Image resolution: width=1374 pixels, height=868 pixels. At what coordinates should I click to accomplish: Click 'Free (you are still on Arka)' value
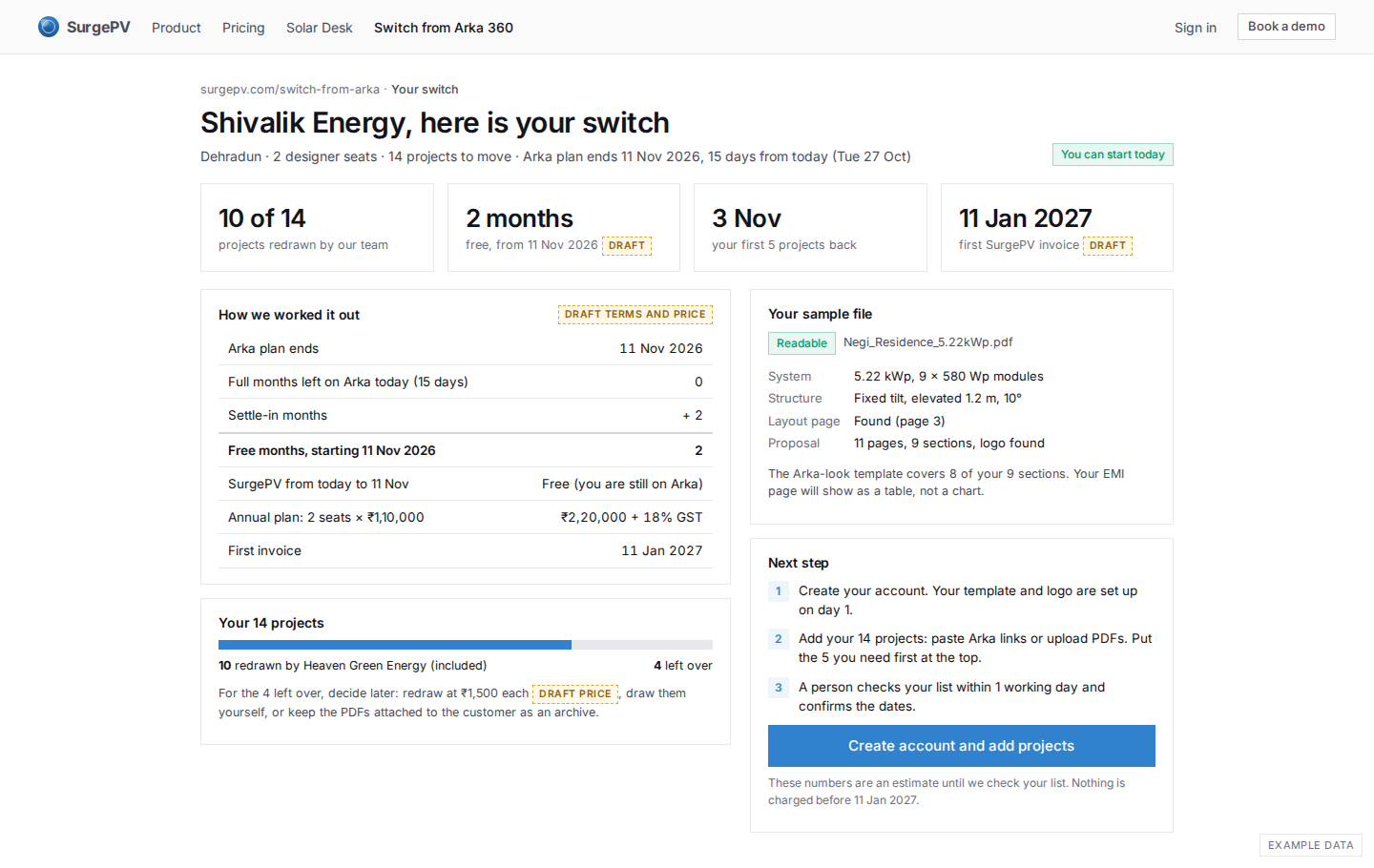click(x=622, y=485)
